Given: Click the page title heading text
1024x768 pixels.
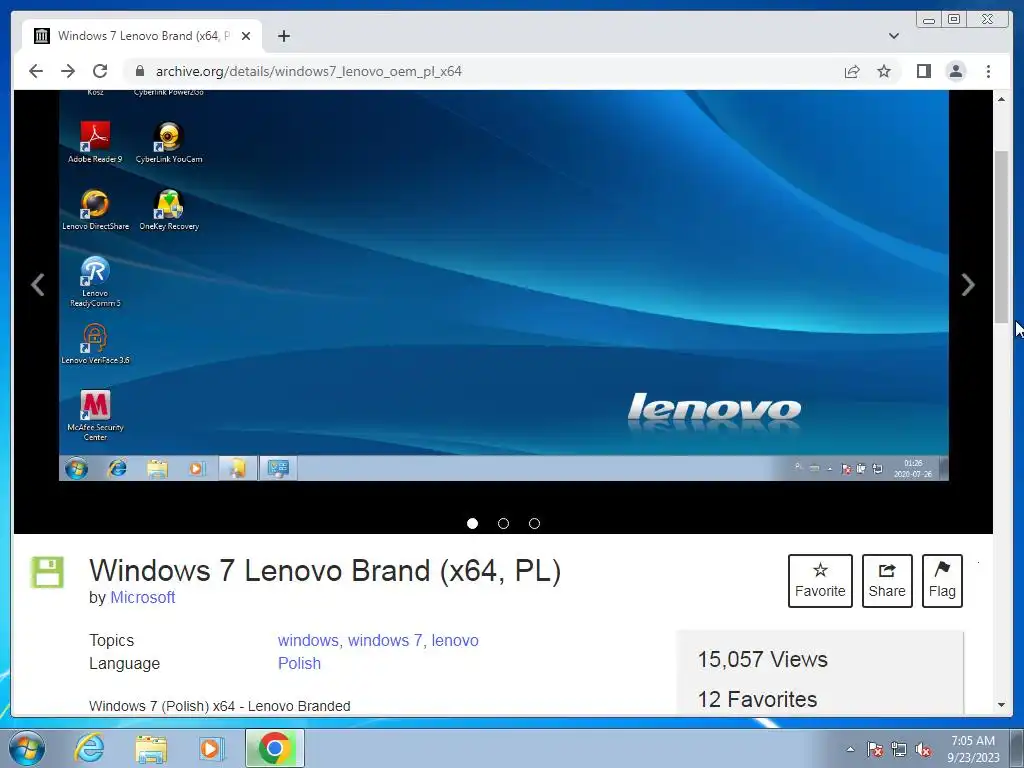Looking at the screenshot, I should 325,570.
